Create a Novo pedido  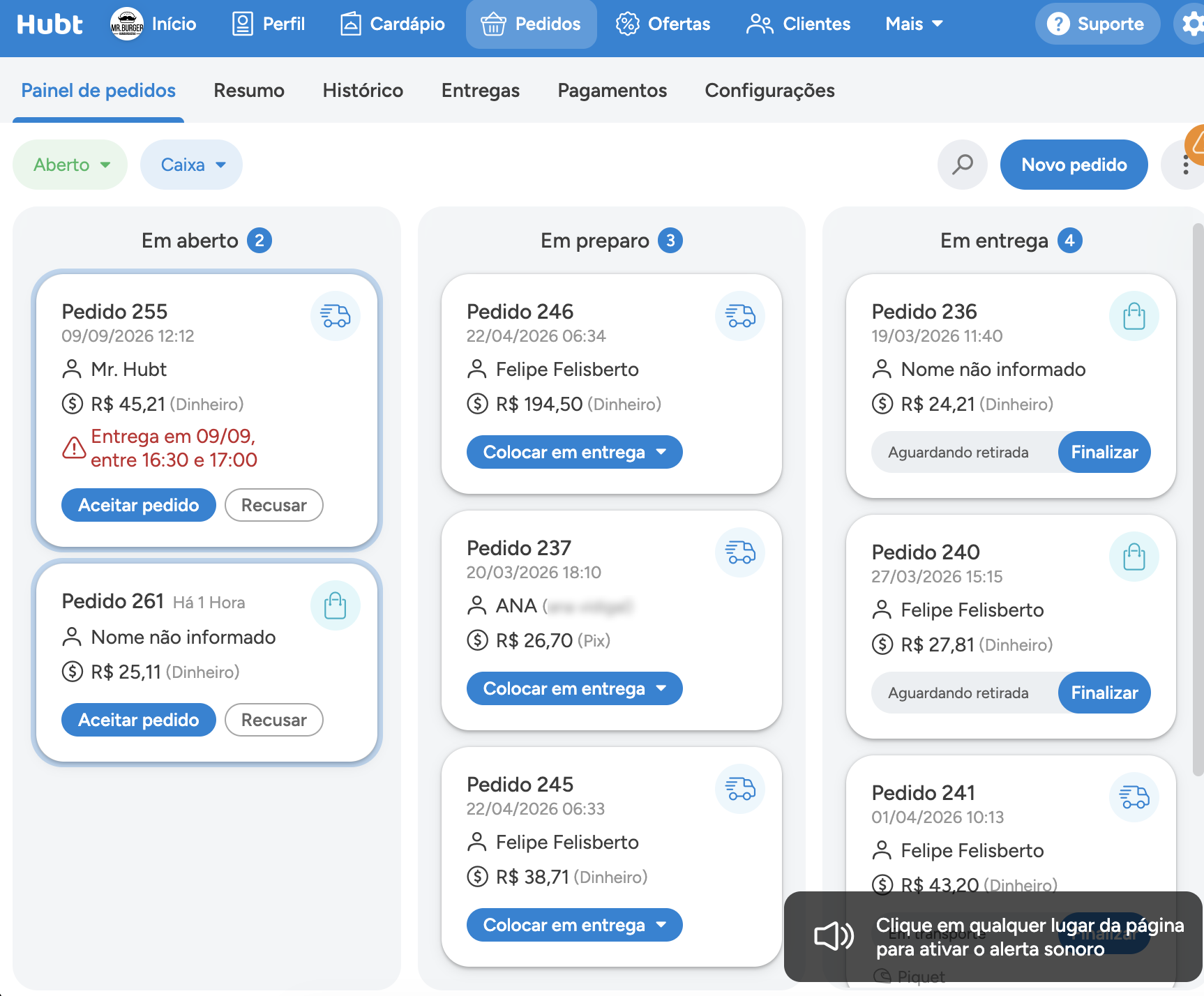pos(1074,165)
